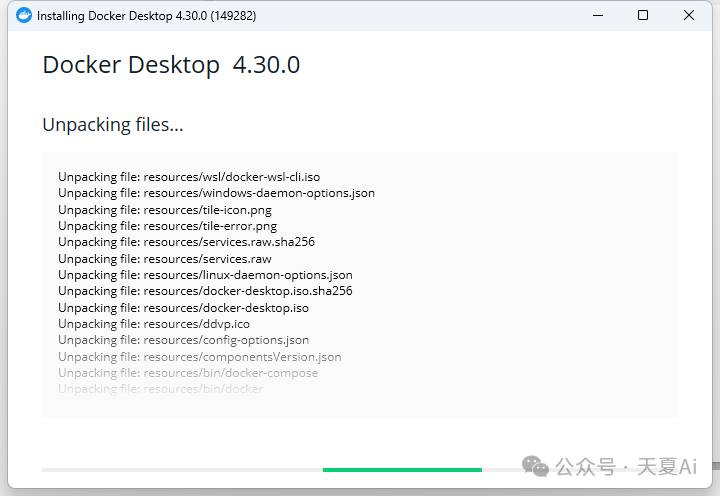Click the componentsVersion.json log entry
Image resolution: width=720 pixels, height=496 pixels.
[200, 357]
